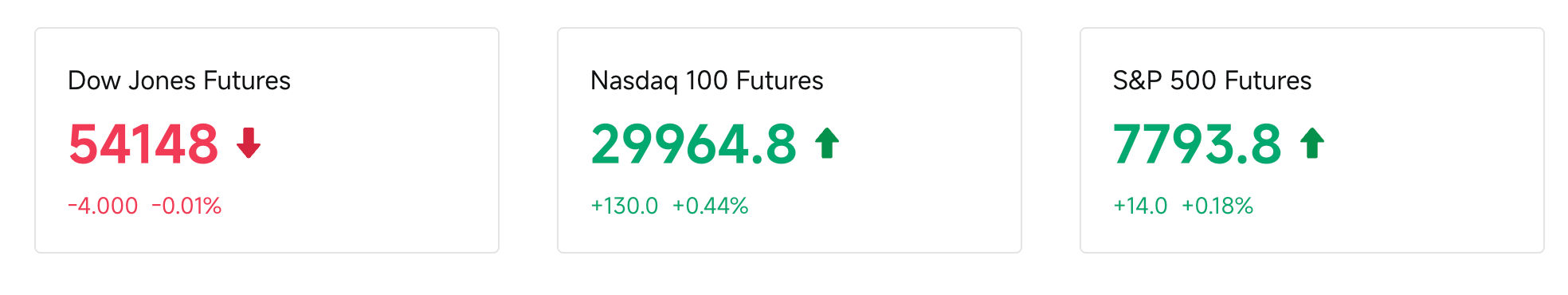
Task: Open the Nasdaq 100 Futures card
Action: click(790, 140)
